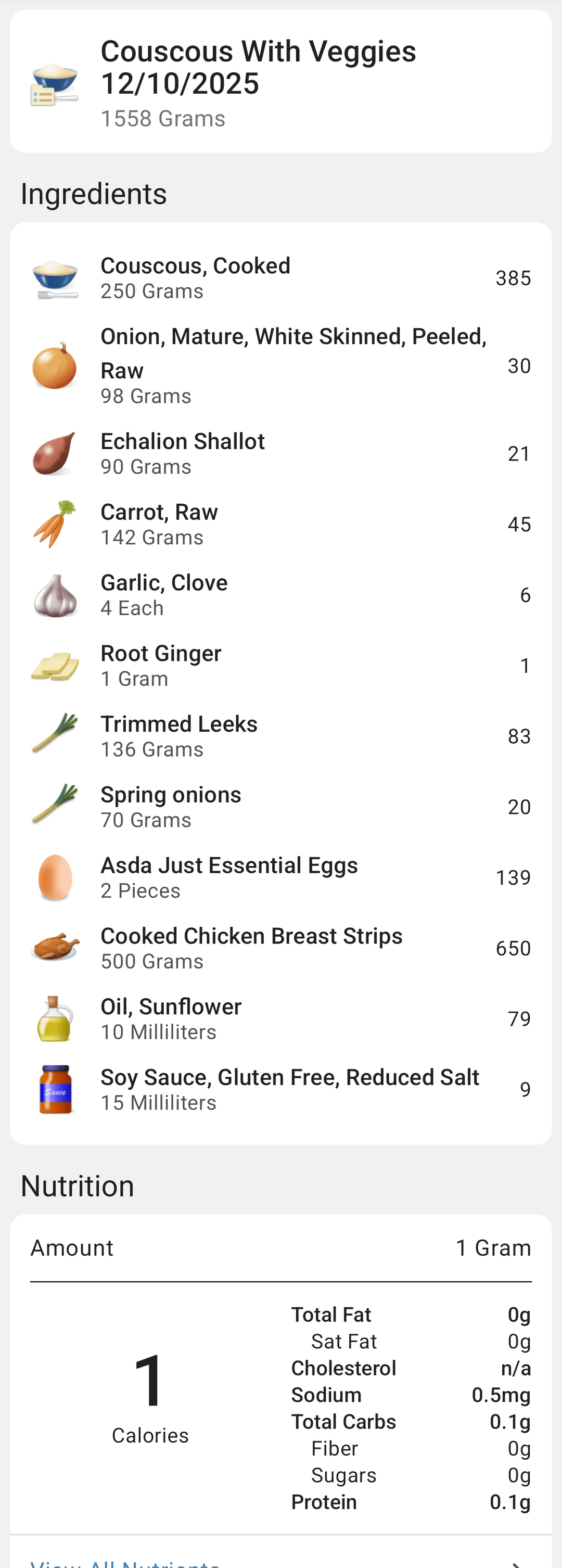Image resolution: width=562 pixels, height=1568 pixels.
Task: Change the 1 Gram amount value
Action: 493,1248
